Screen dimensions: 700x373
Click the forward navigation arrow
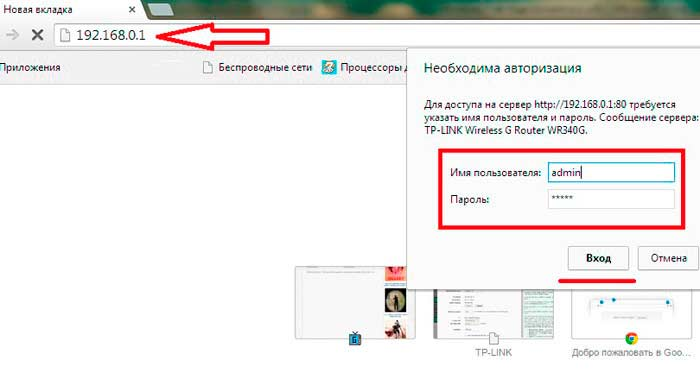tap(12, 34)
